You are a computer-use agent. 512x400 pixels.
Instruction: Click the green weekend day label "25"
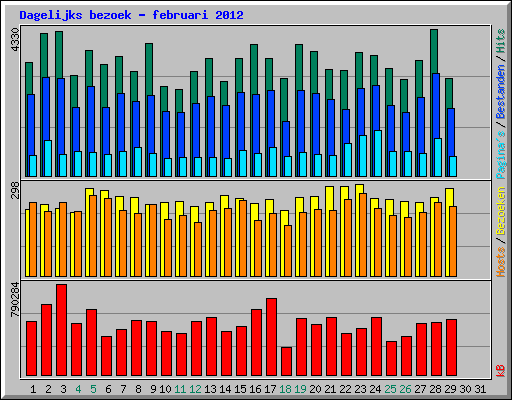(x=390, y=389)
